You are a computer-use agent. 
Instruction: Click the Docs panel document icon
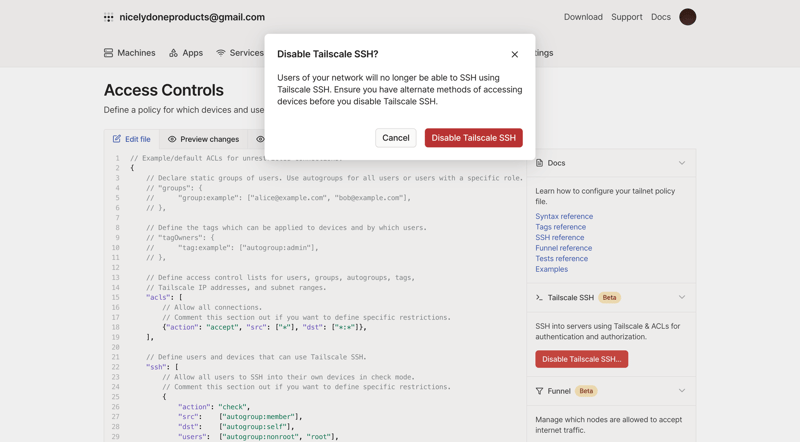(539, 163)
